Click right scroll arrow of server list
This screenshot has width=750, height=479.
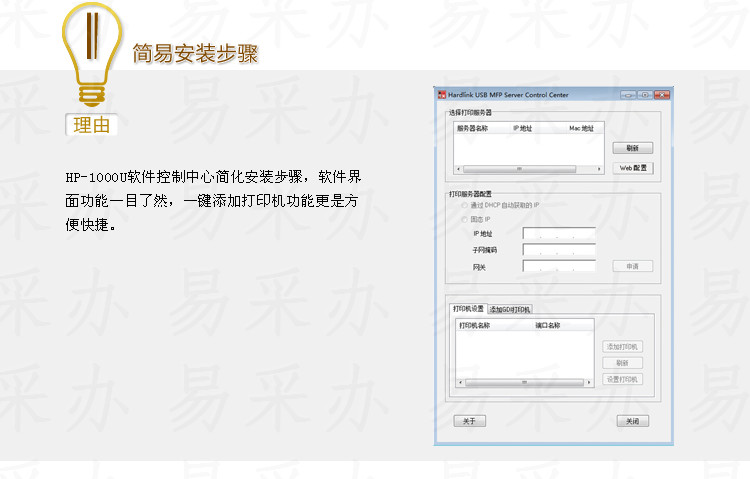[599, 169]
